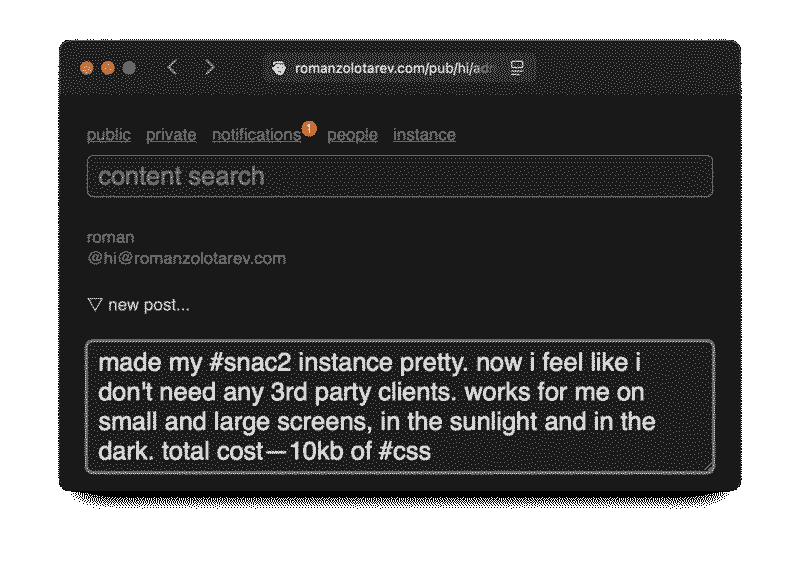This screenshot has width=800, height=569.
Task: Go back using the browser back arrow
Action: pos(172,67)
